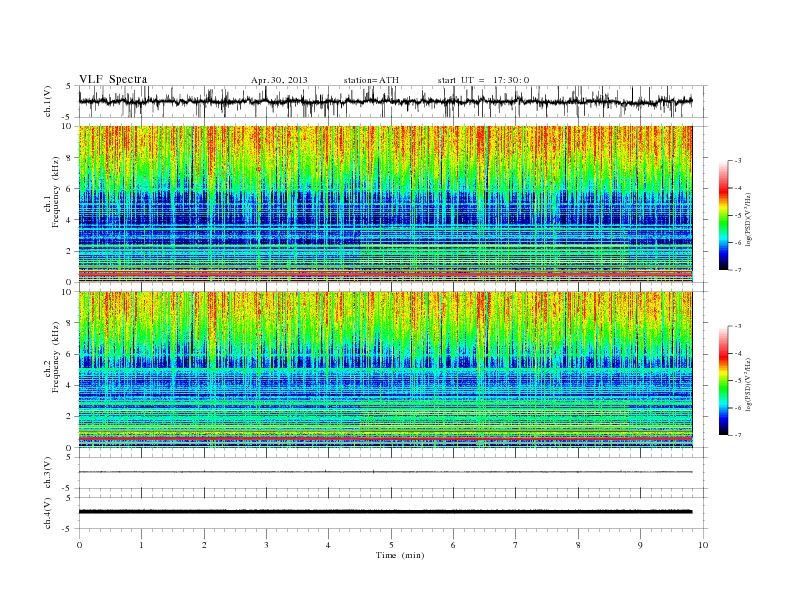Click the "1" tick on the time axis

(x=141, y=545)
